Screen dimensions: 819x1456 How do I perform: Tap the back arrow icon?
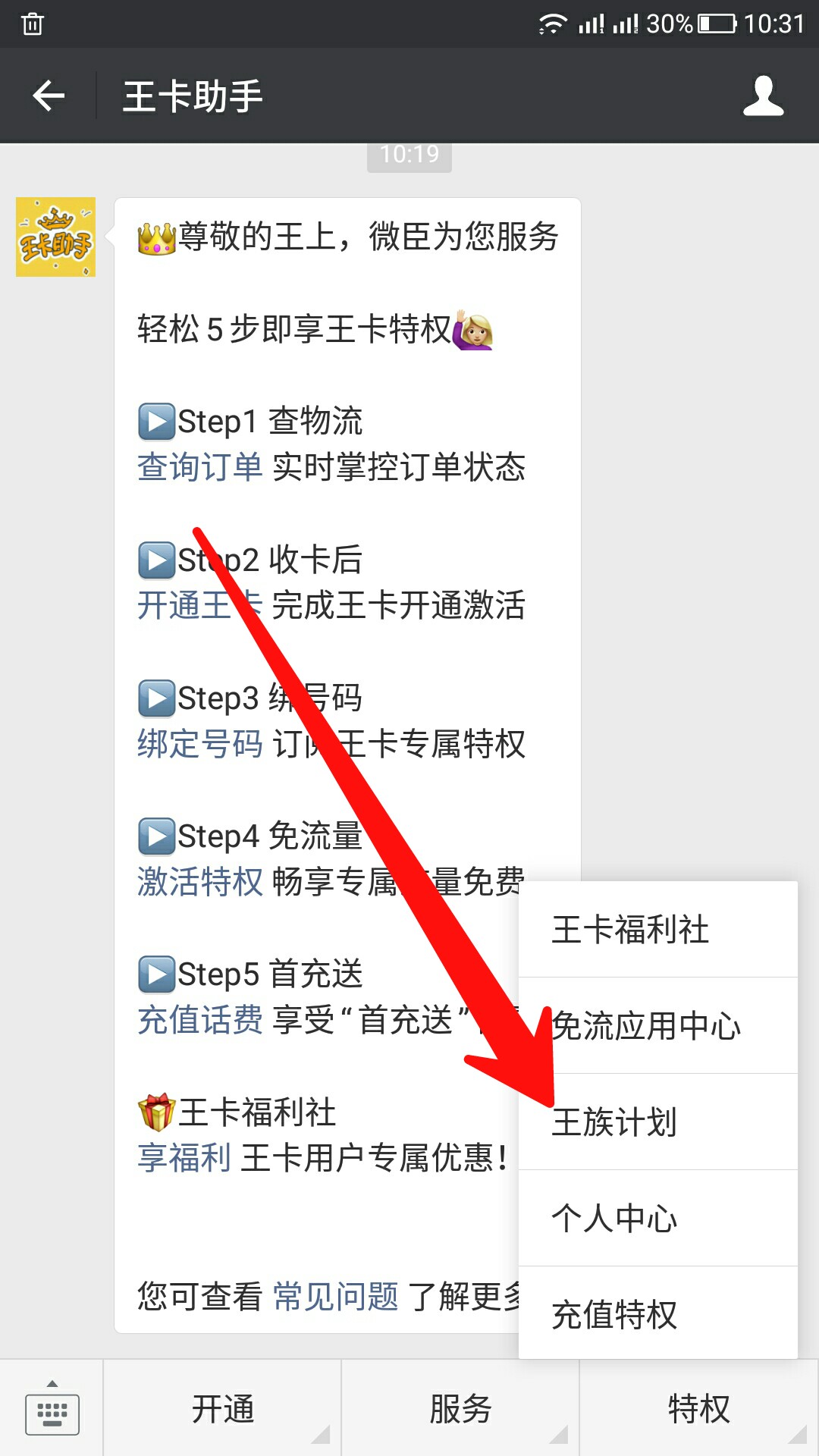pyautogui.click(x=49, y=96)
